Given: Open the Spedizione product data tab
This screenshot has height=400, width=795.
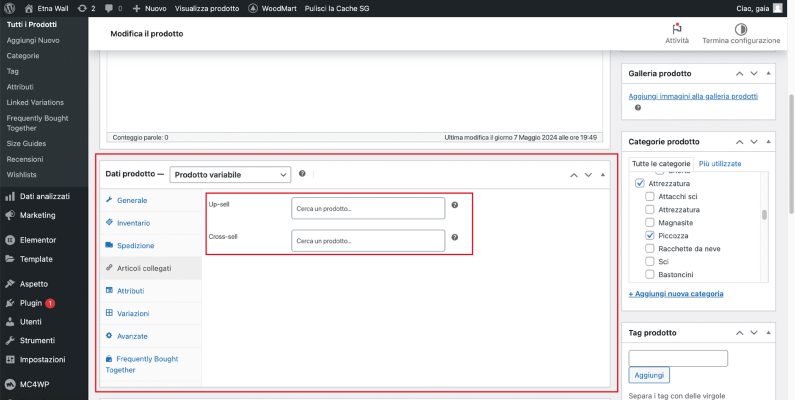Looking at the screenshot, I should (151, 245).
